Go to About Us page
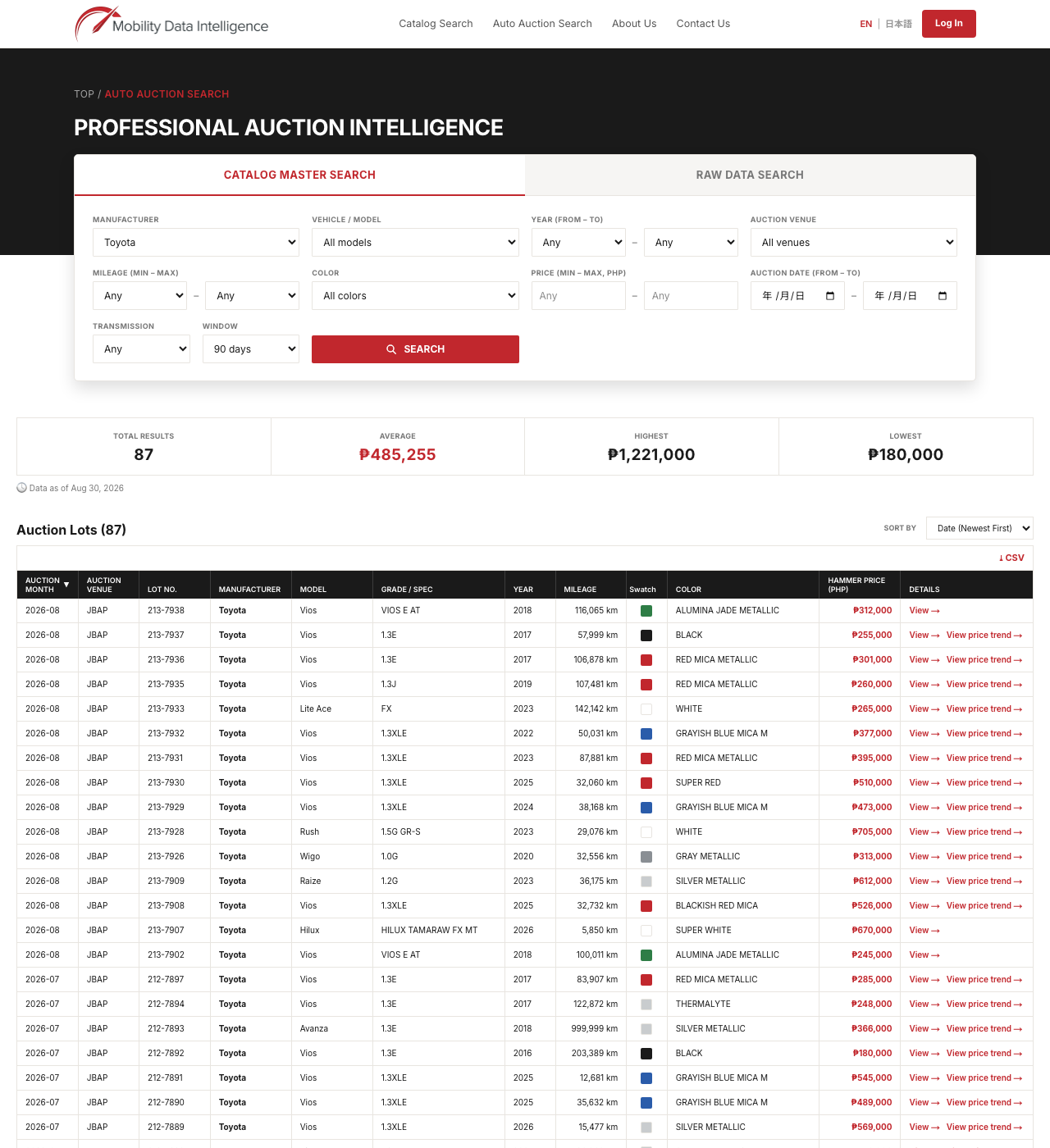 pyautogui.click(x=634, y=24)
